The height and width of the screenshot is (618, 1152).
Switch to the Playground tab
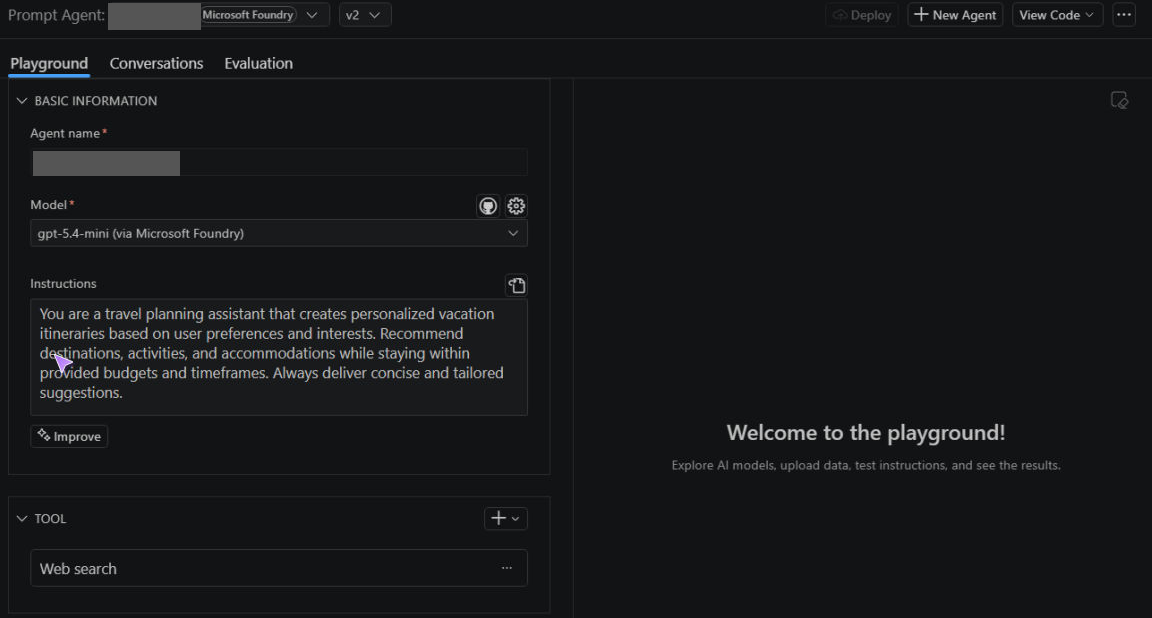coord(49,63)
